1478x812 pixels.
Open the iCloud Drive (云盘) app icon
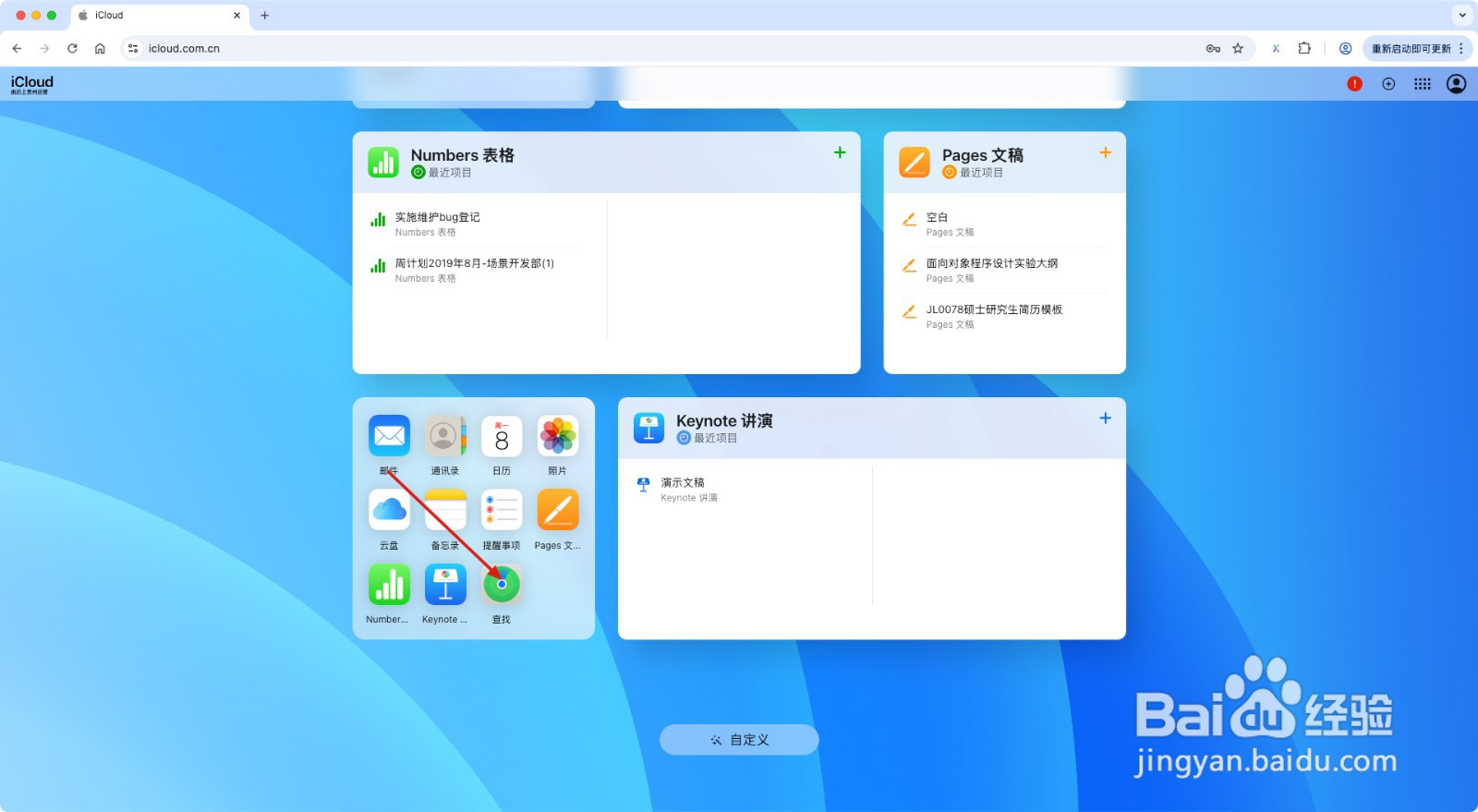[389, 510]
